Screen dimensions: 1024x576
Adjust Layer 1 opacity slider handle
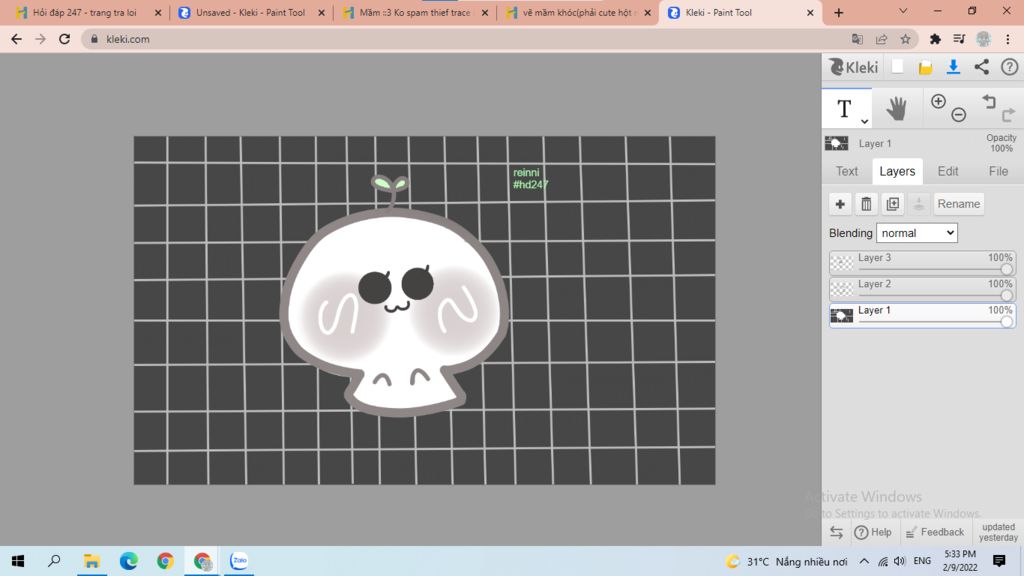1006,321
